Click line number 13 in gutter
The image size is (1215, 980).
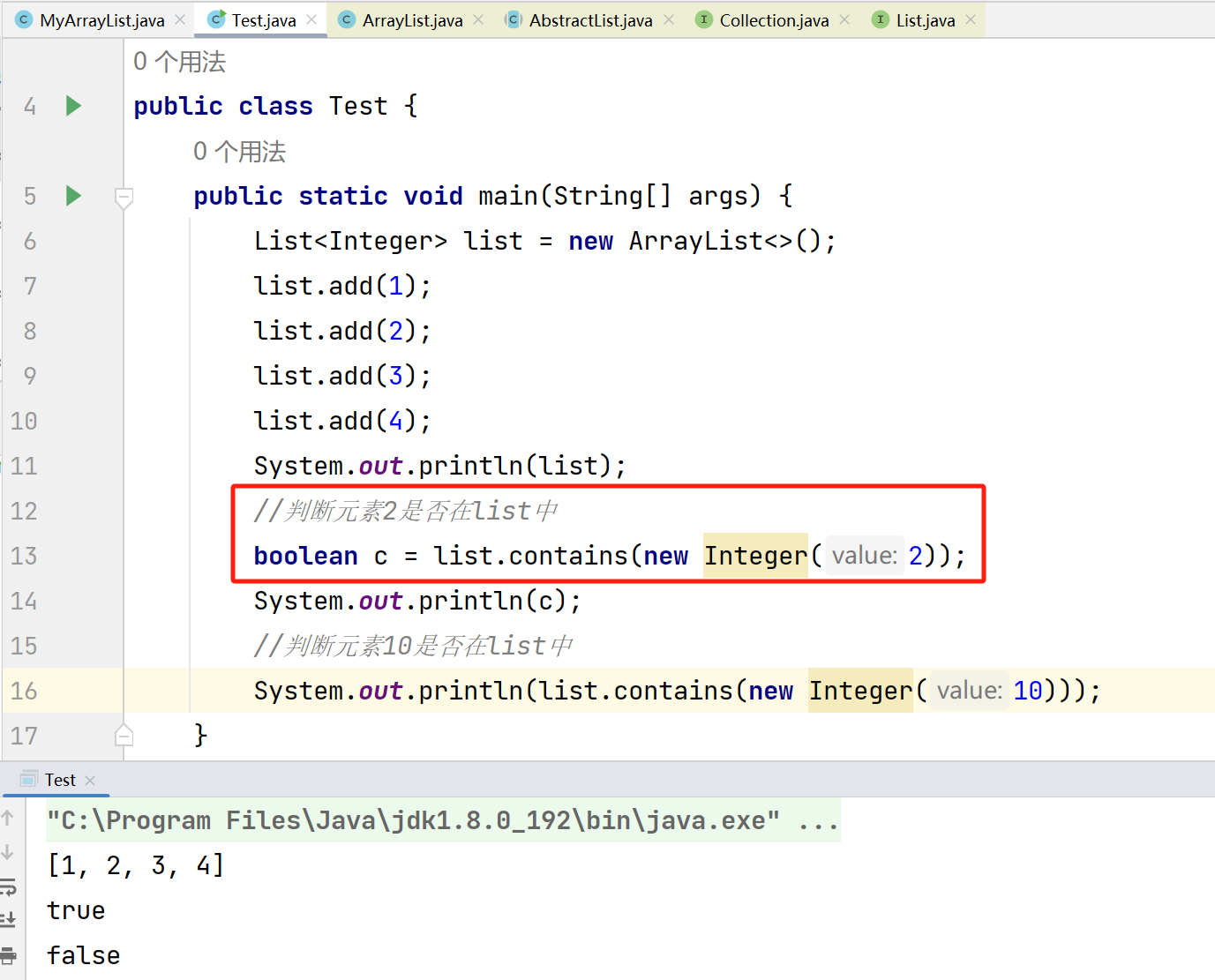click(x=24, y=556)
